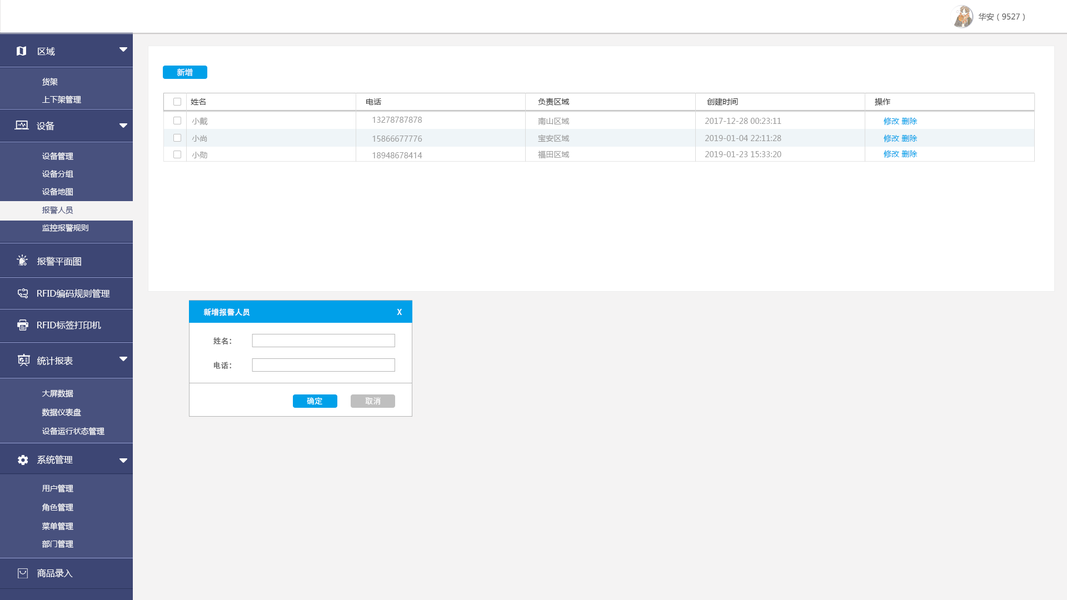Collapse the 设备 menu arrow
The width and height of the screenshot is (1067, 600).
pos(123,125)
